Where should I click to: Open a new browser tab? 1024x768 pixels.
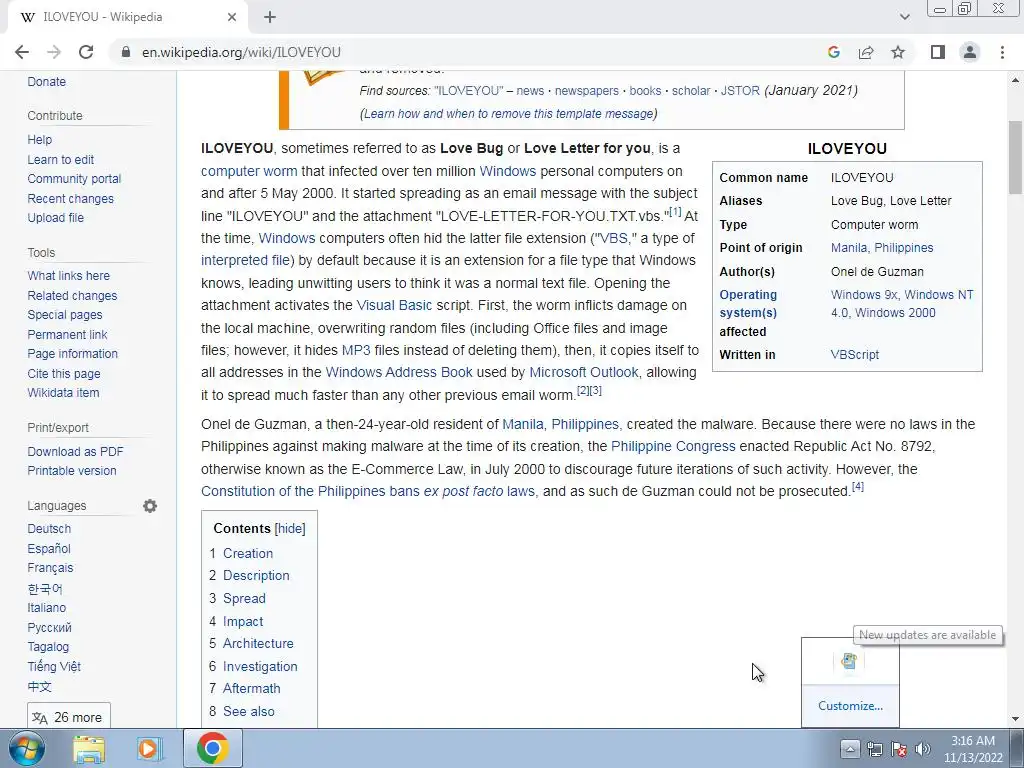click(x=270, y=17)
